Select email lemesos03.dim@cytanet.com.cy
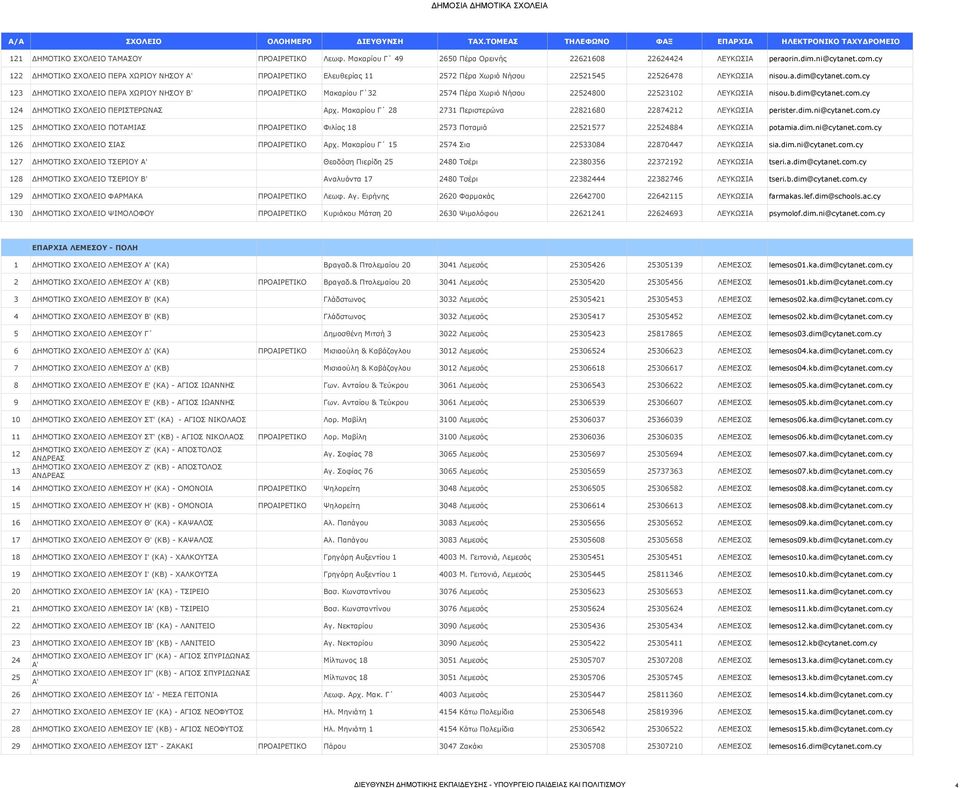The width and height of the screenshot is (960, 788). pos(825,334)
